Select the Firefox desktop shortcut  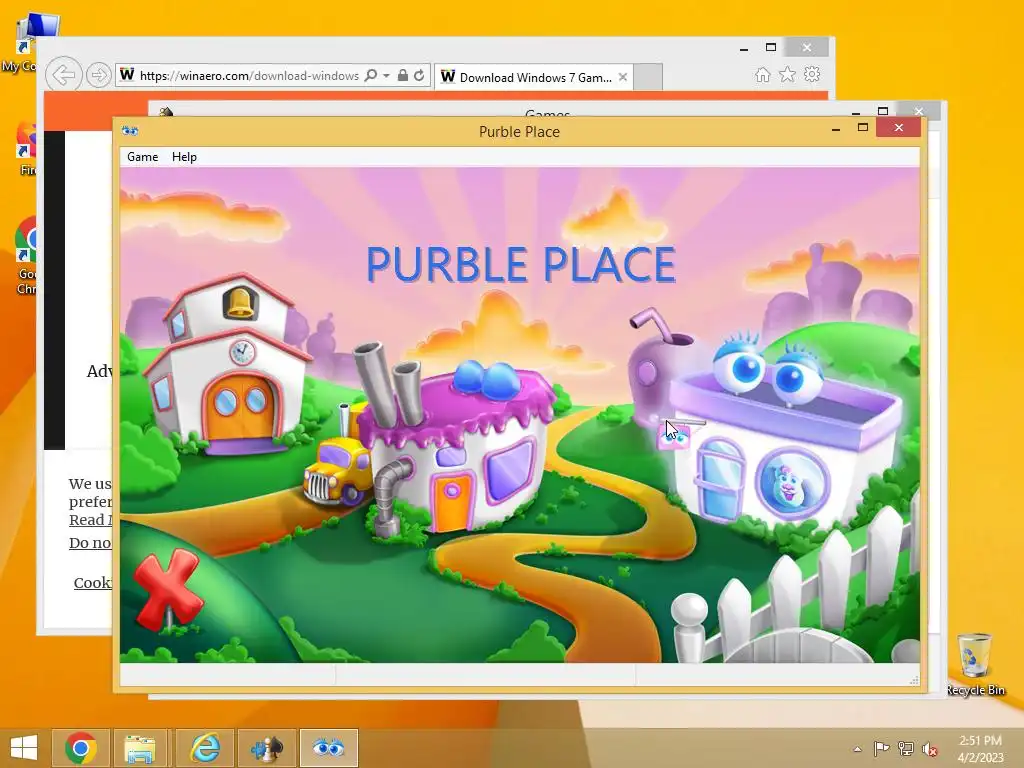26,149
